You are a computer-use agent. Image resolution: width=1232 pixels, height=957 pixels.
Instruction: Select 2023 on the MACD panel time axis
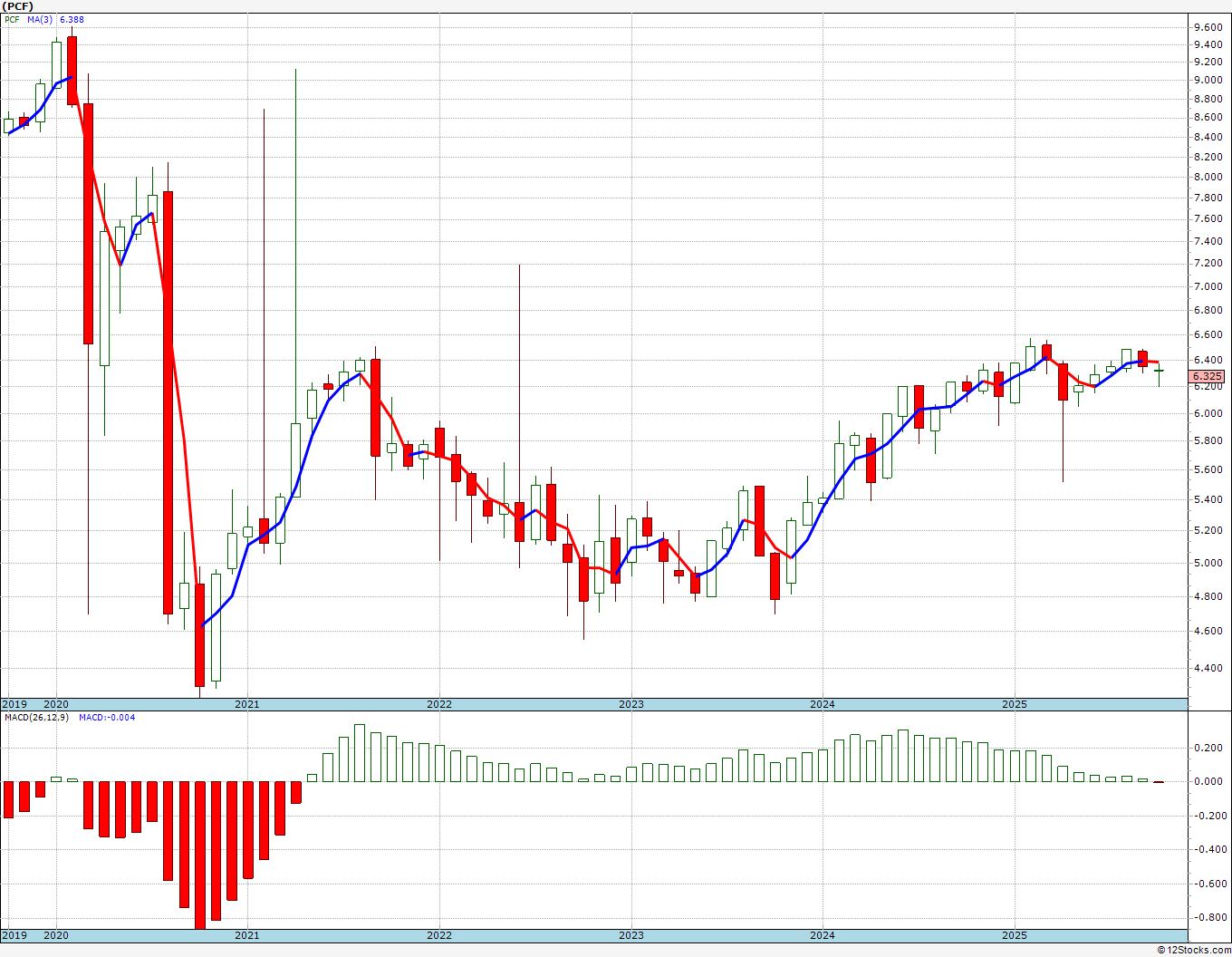pyautogui.click(x=631, y=935)
